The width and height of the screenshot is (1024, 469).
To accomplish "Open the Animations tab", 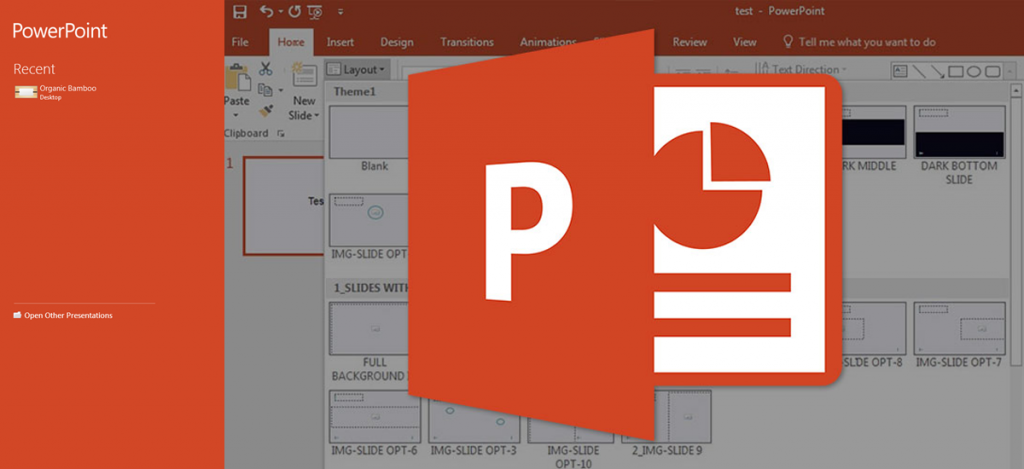I will pyautogui.click(x=548, y=42).
